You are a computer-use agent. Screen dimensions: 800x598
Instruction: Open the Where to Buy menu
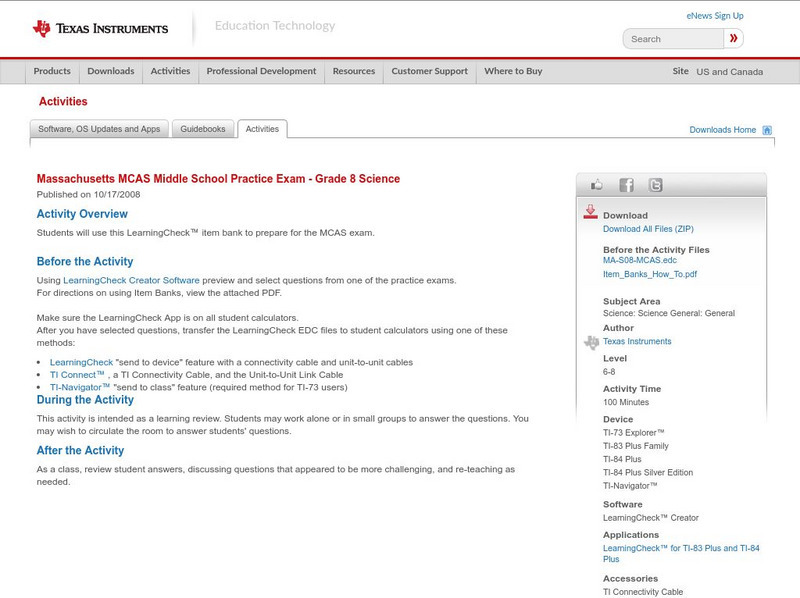pos(513,71)
